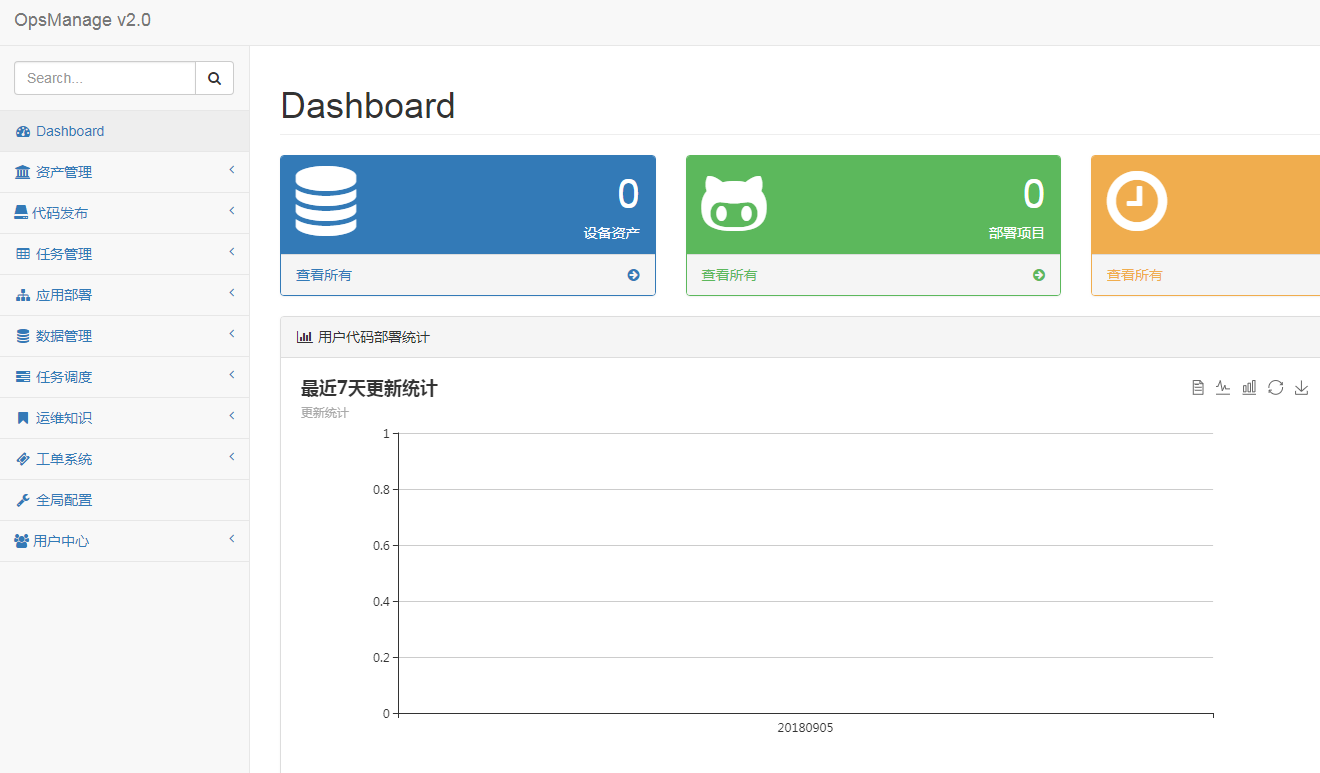
Task: Click the blue arrow circle beside 查看所有
Action: point(633,275)
